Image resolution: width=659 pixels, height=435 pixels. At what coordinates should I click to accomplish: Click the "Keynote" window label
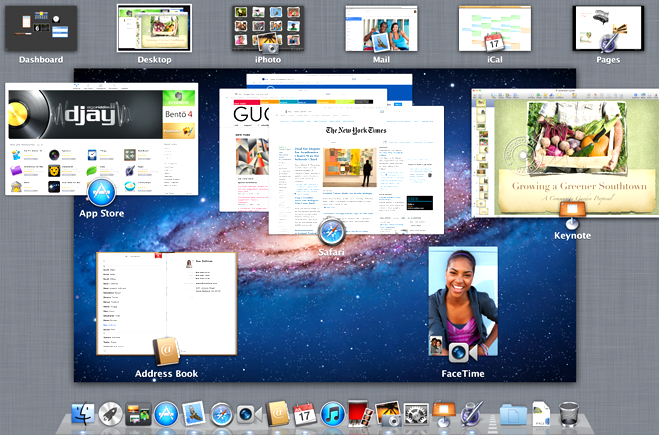(x=572, y=235)
